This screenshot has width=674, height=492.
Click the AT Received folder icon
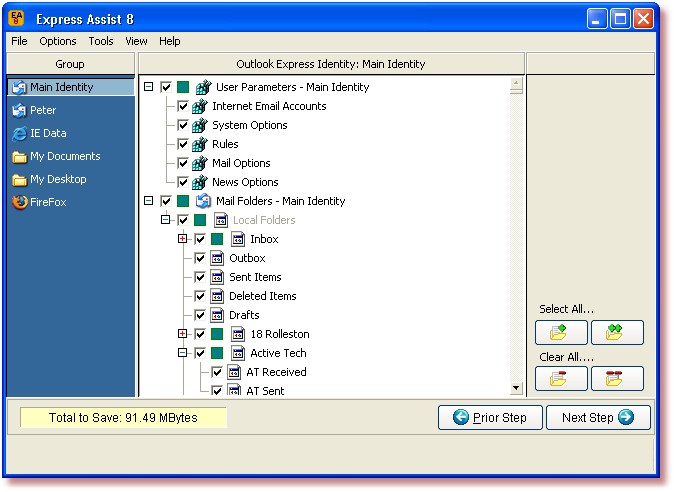click(234, 372)
